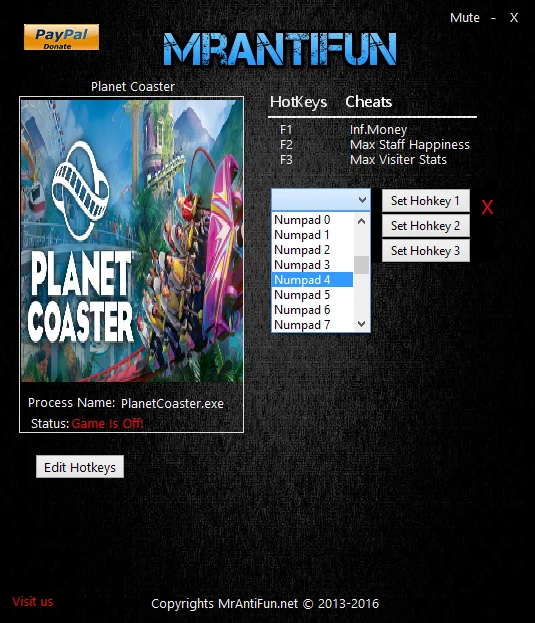Select Numpad 1 from the list
The width and height of the screenshot is (535, 623).
coord(313,235)
